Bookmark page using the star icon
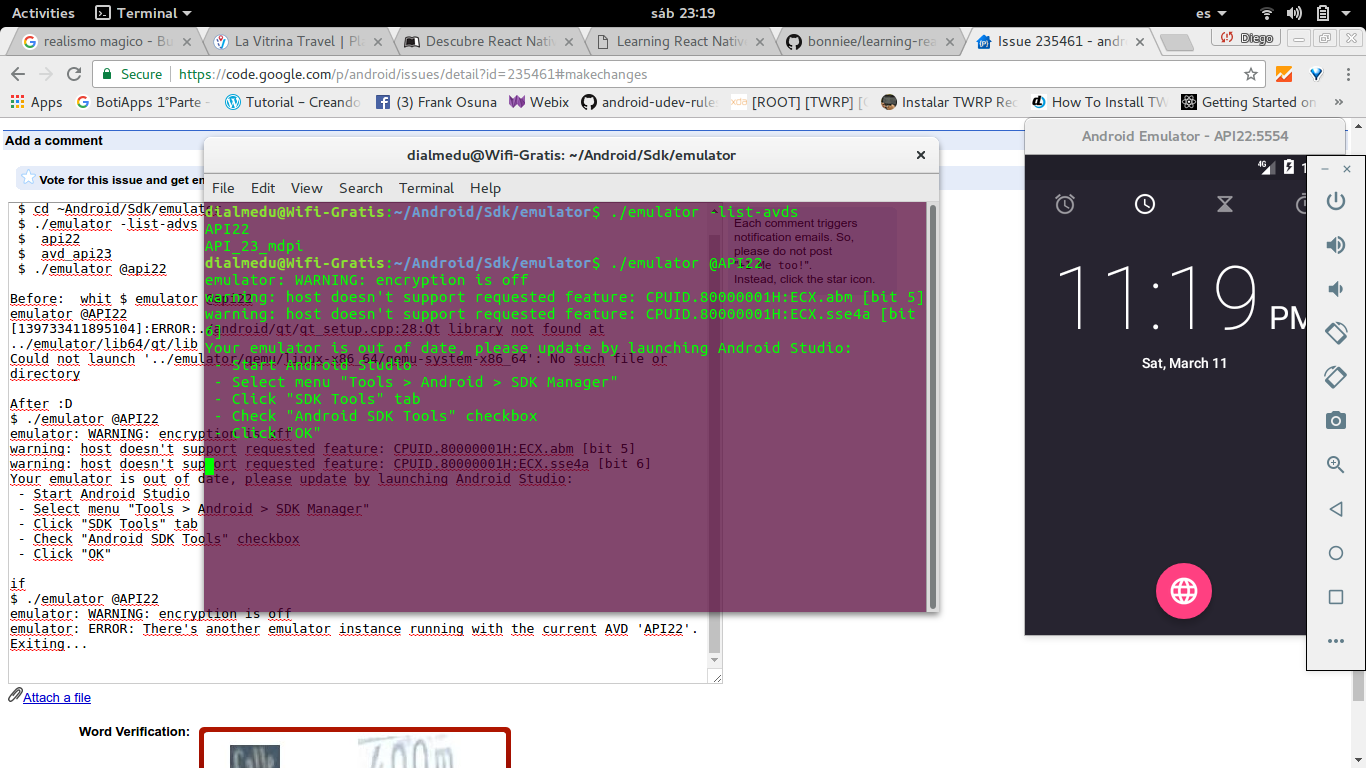Screen dimensions: 1366x768 pos(1250,74)
